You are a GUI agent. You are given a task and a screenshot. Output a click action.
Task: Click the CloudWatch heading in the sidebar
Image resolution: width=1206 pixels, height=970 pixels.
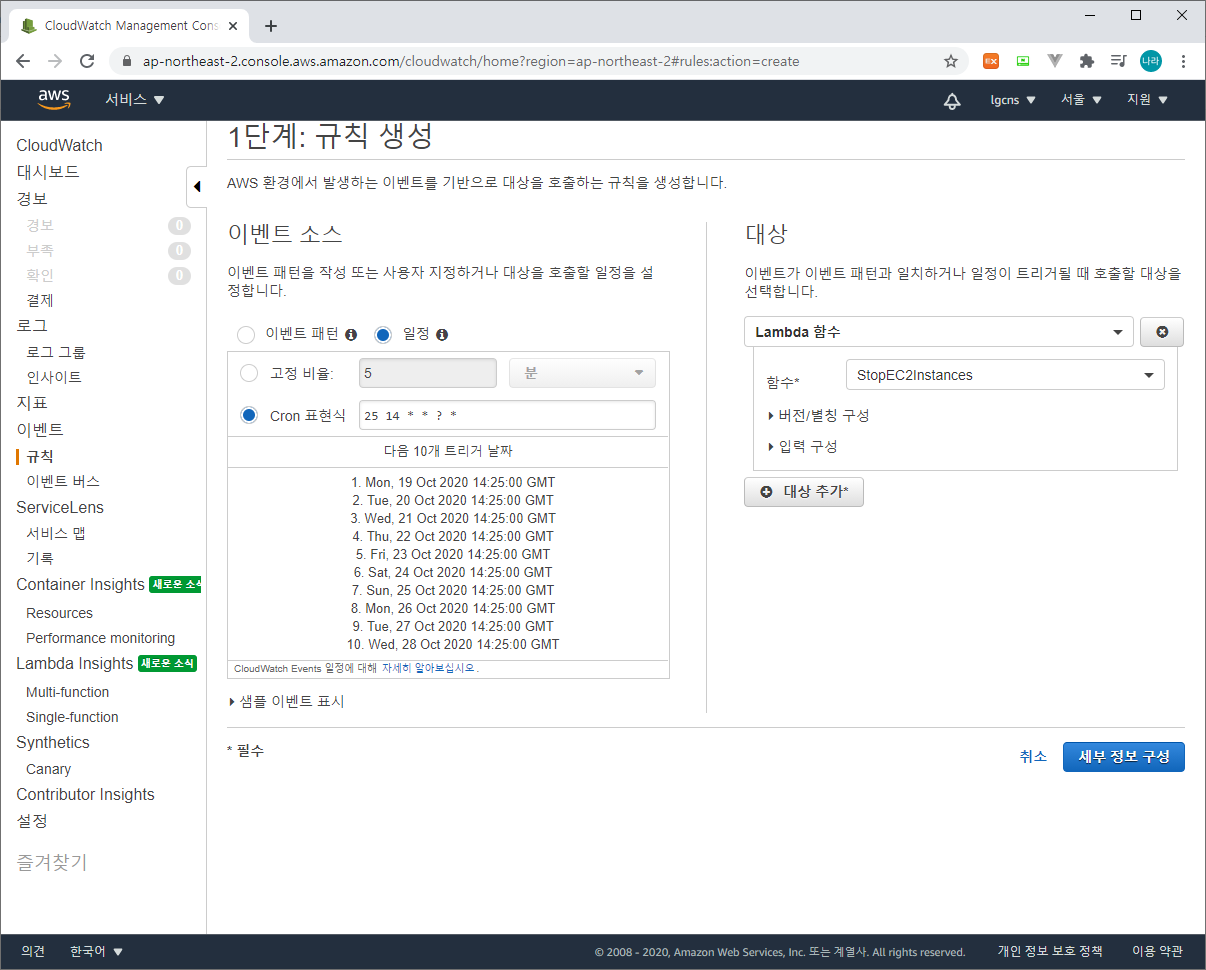point(59,146)
